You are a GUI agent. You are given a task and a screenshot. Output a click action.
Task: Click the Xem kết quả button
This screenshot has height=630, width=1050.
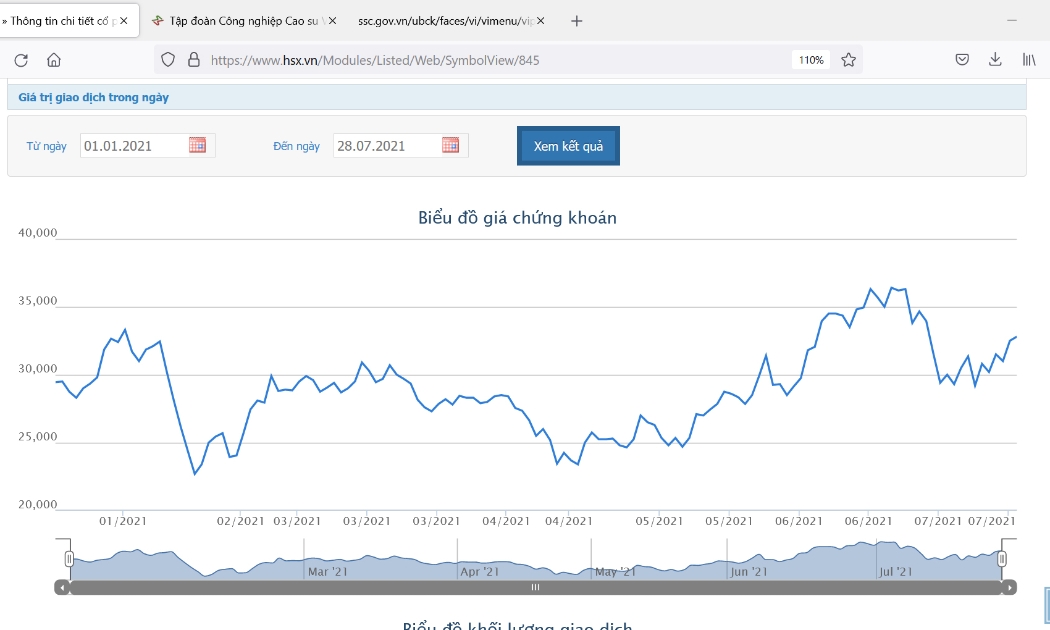tap(569, 146)
